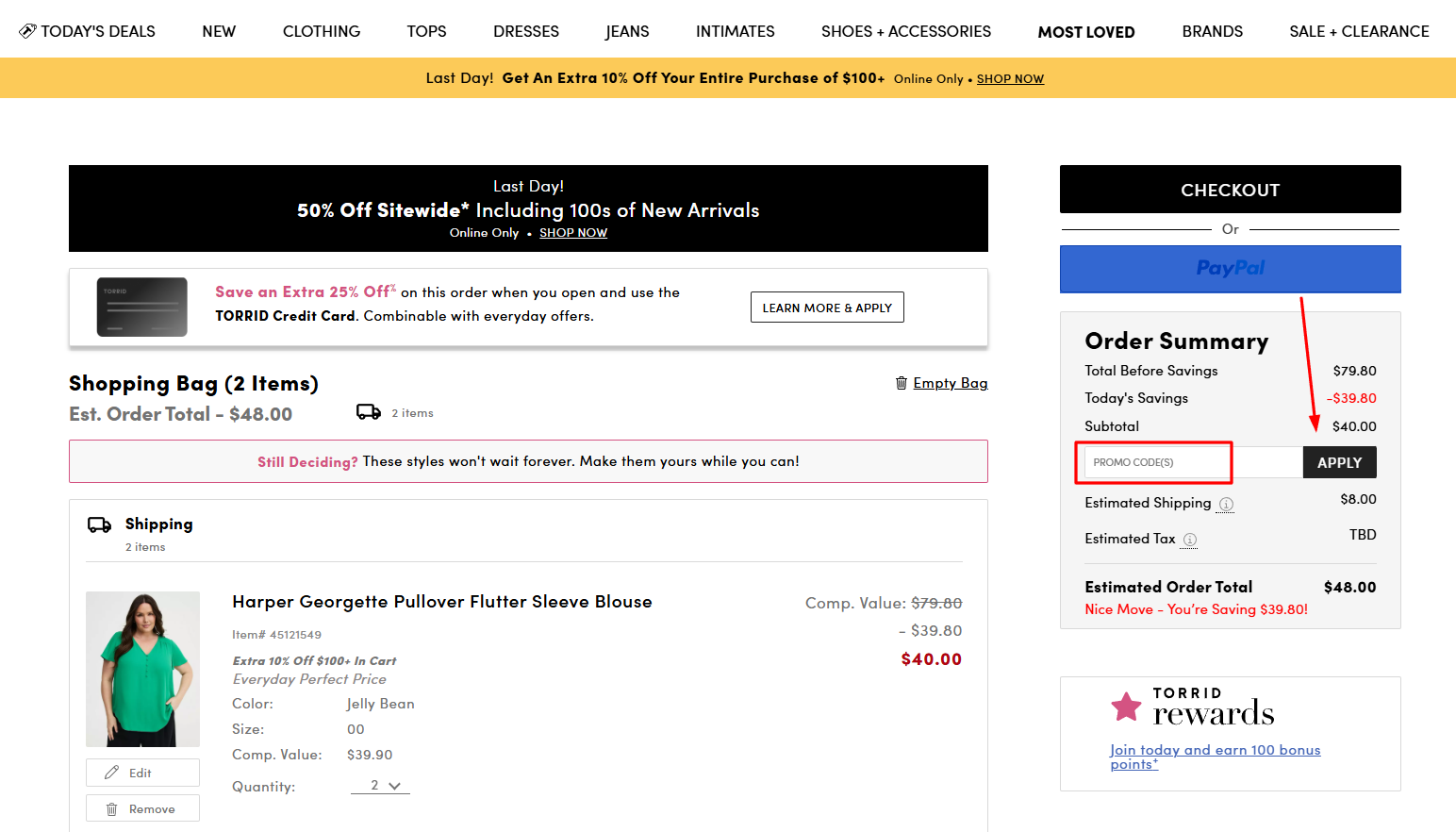The image size is (1456, 832).
Task: Open the MOST LOVED menu
Action: 1086,32
